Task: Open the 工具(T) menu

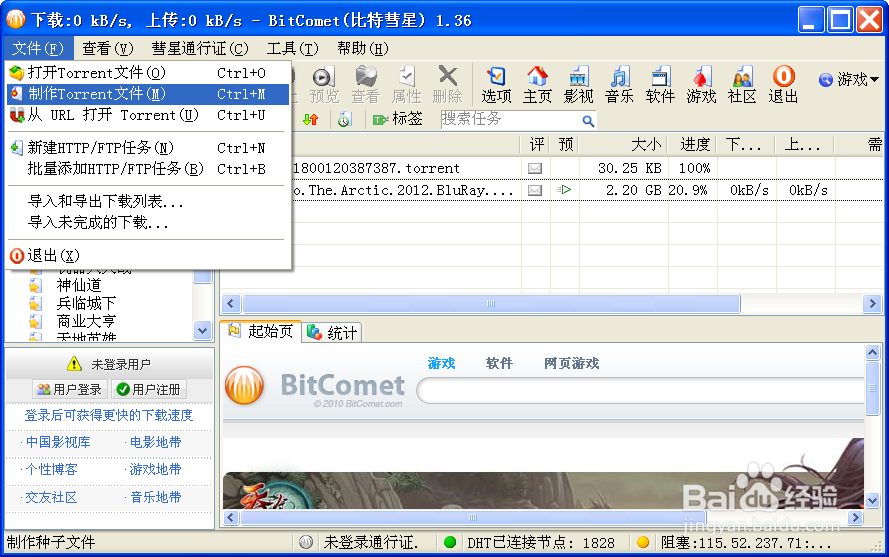Action: tap(293, 49)
